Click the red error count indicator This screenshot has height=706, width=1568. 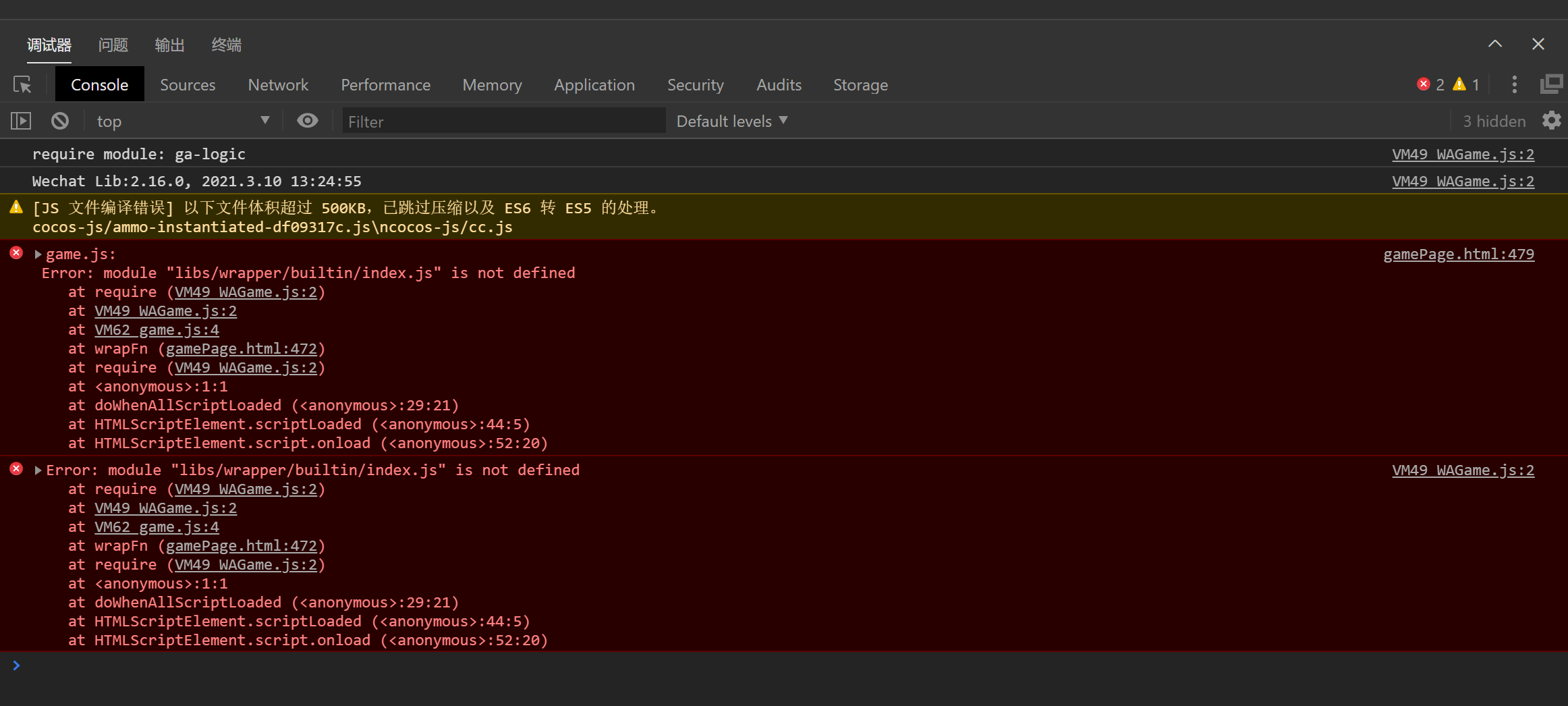tap(1430, 84)
